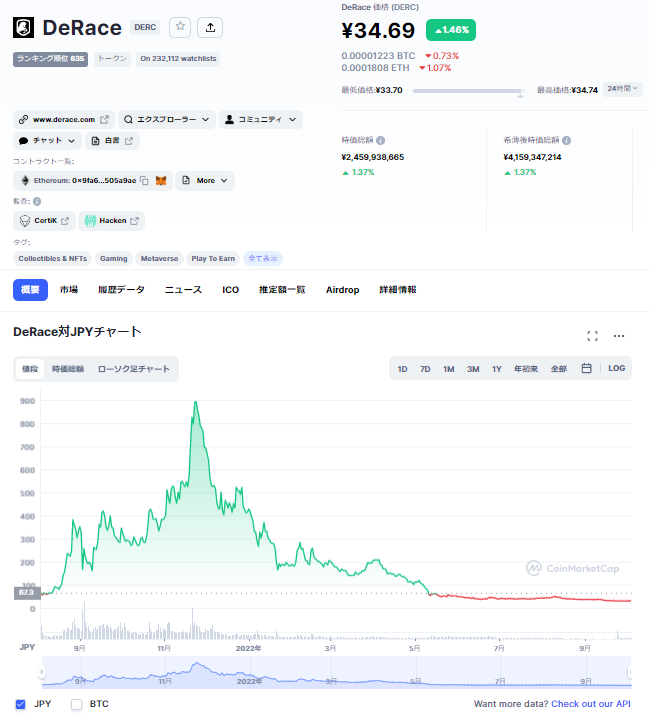
Task: Copy the Ethereum contract address icon
Action: (144, 181)
